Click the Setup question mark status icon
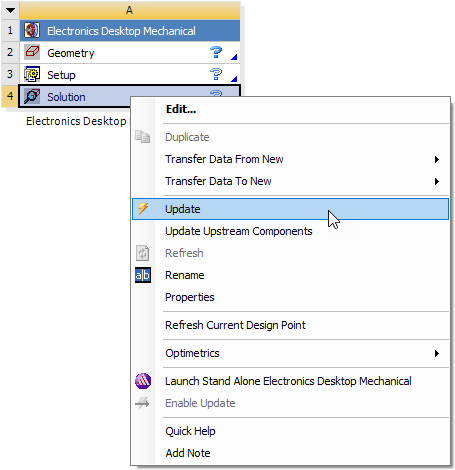This screenshot has width=455, height=470. pyautogui.click(x=216, y=74)
